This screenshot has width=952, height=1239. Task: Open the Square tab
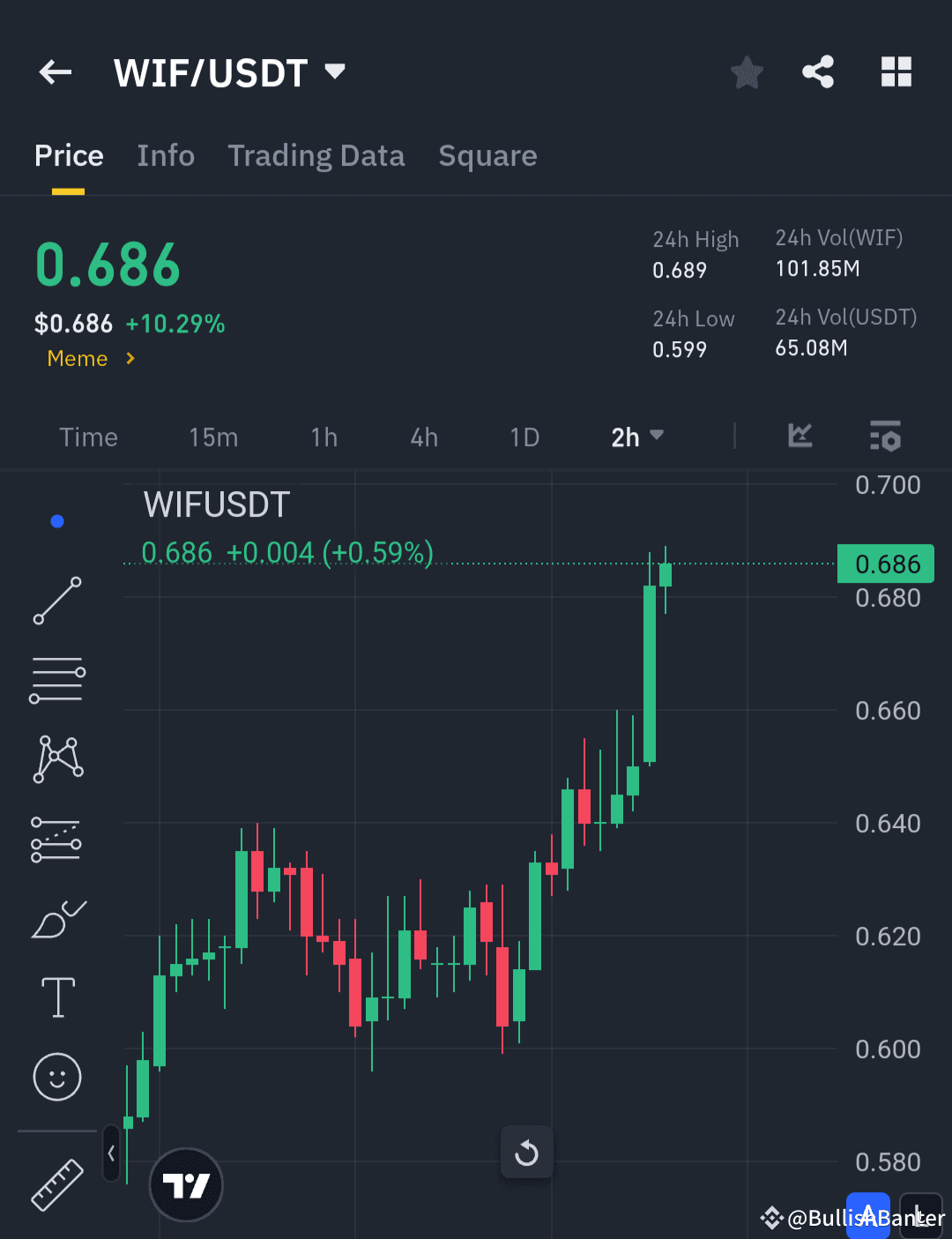coord(487,155)
